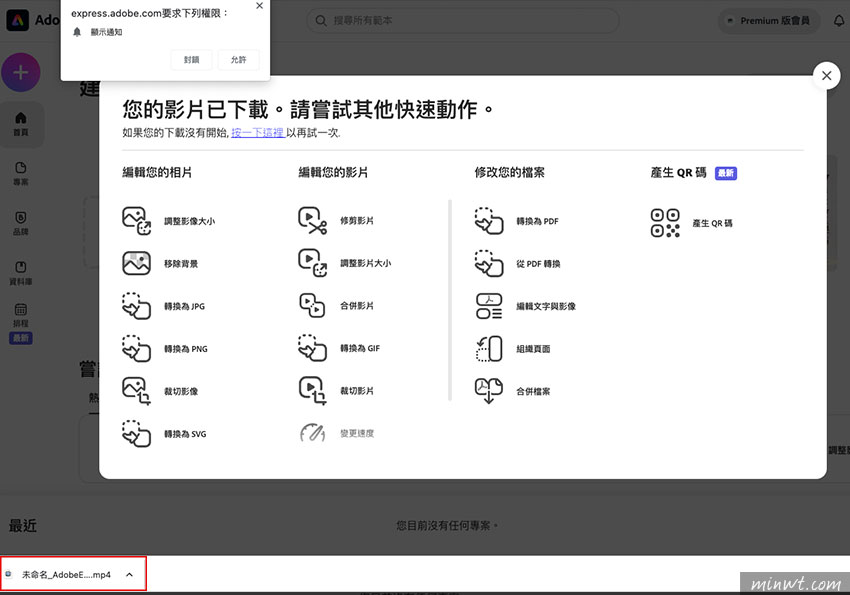Click the 裁切影片 label

pos(357,391)
